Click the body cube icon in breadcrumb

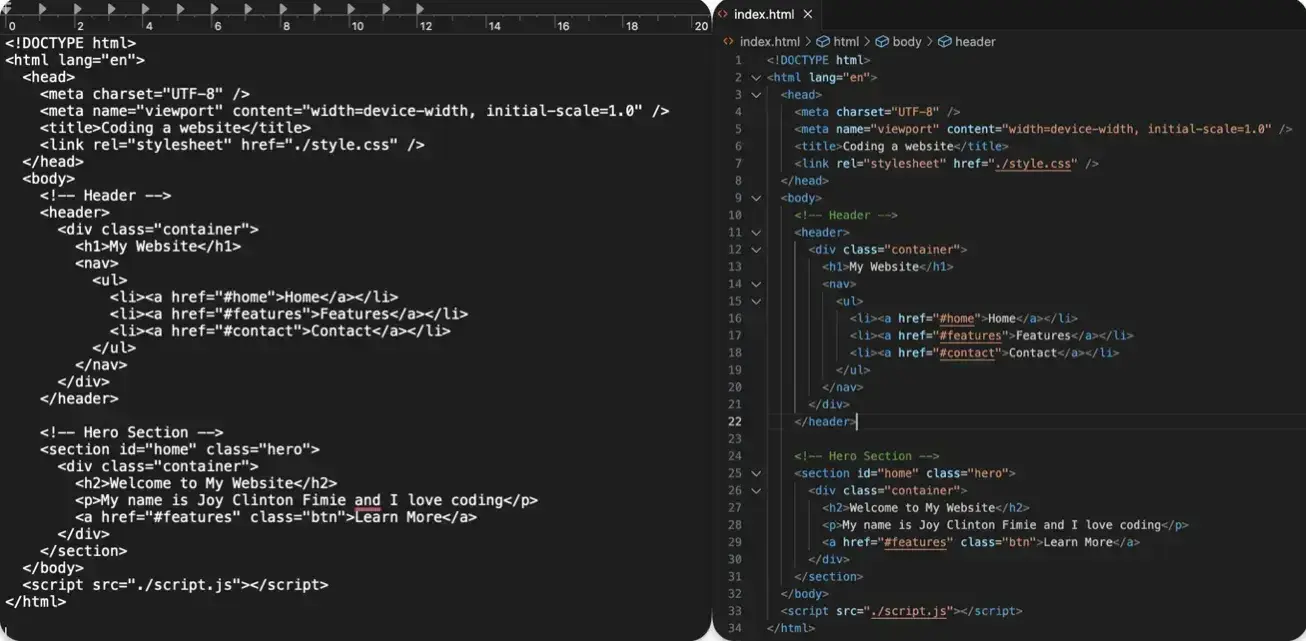(x=882, y=42)
